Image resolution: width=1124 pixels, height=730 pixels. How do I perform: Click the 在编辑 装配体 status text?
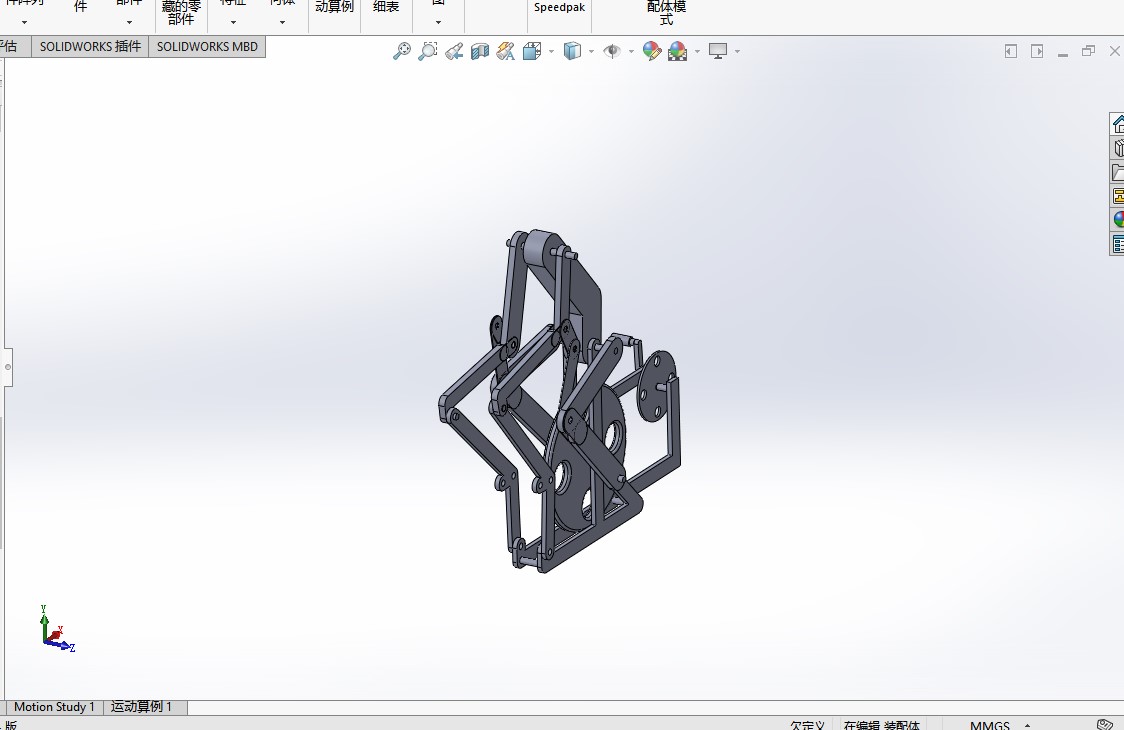tap(881, 724)
